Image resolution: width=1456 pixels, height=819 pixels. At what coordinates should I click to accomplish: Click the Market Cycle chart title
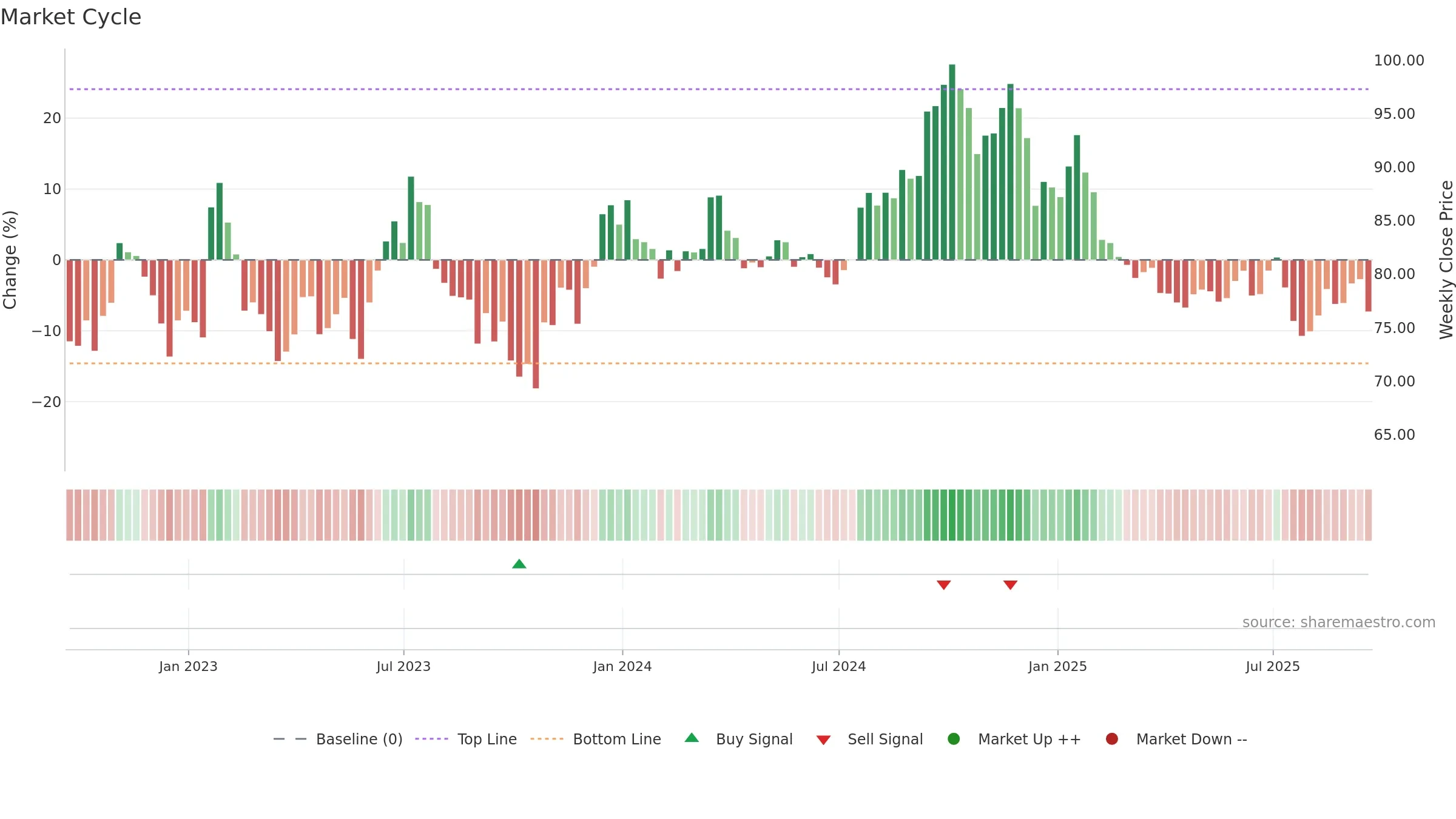71,17
